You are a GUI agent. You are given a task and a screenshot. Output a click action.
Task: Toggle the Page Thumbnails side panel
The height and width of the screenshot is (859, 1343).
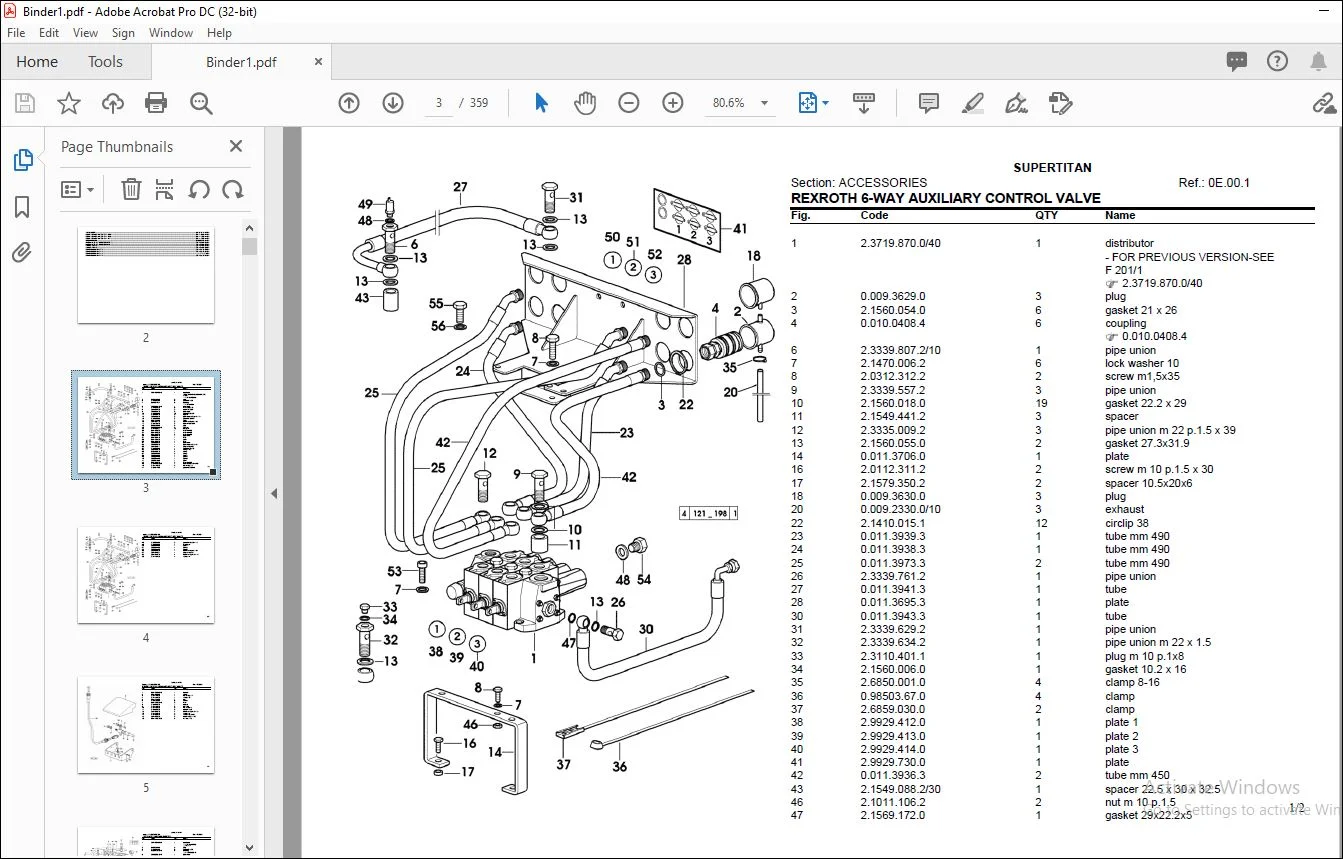click(22, 160)
